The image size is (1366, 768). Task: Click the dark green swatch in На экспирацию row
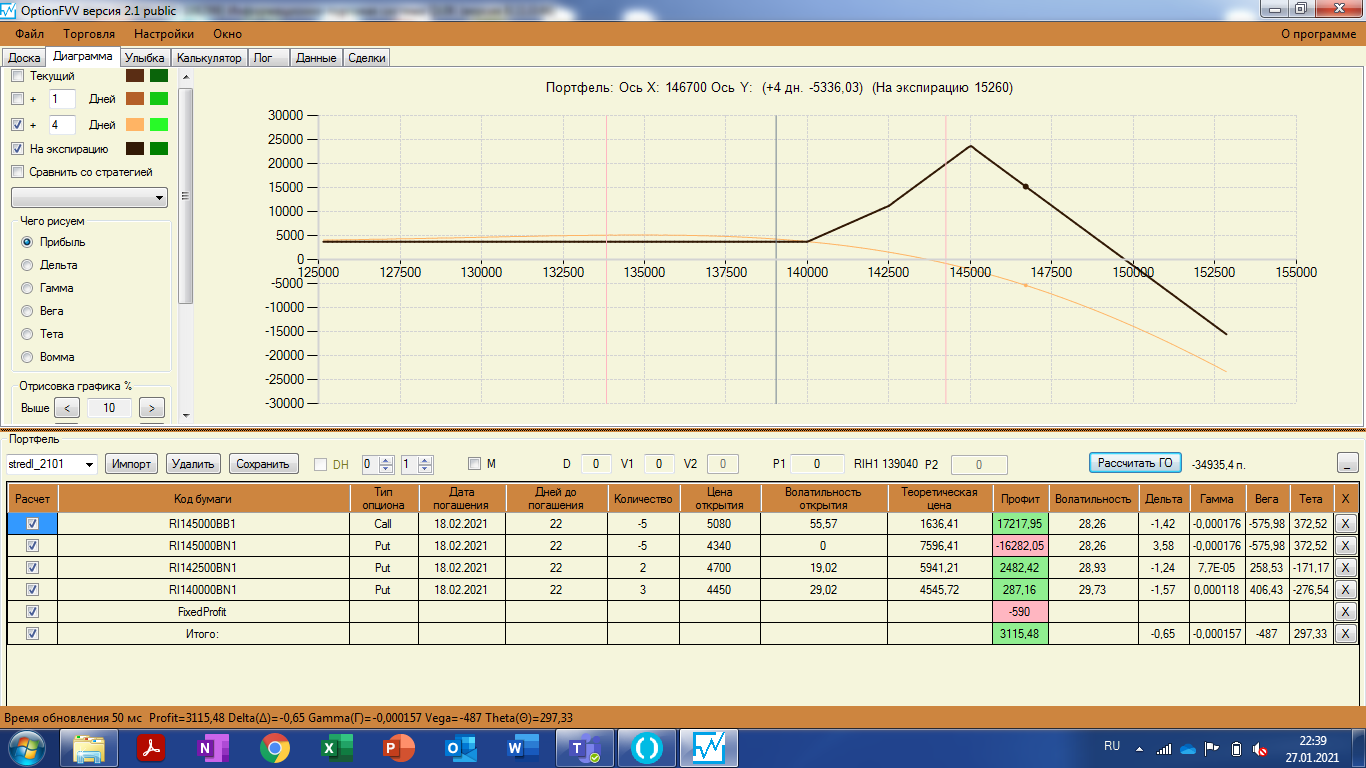159,149
